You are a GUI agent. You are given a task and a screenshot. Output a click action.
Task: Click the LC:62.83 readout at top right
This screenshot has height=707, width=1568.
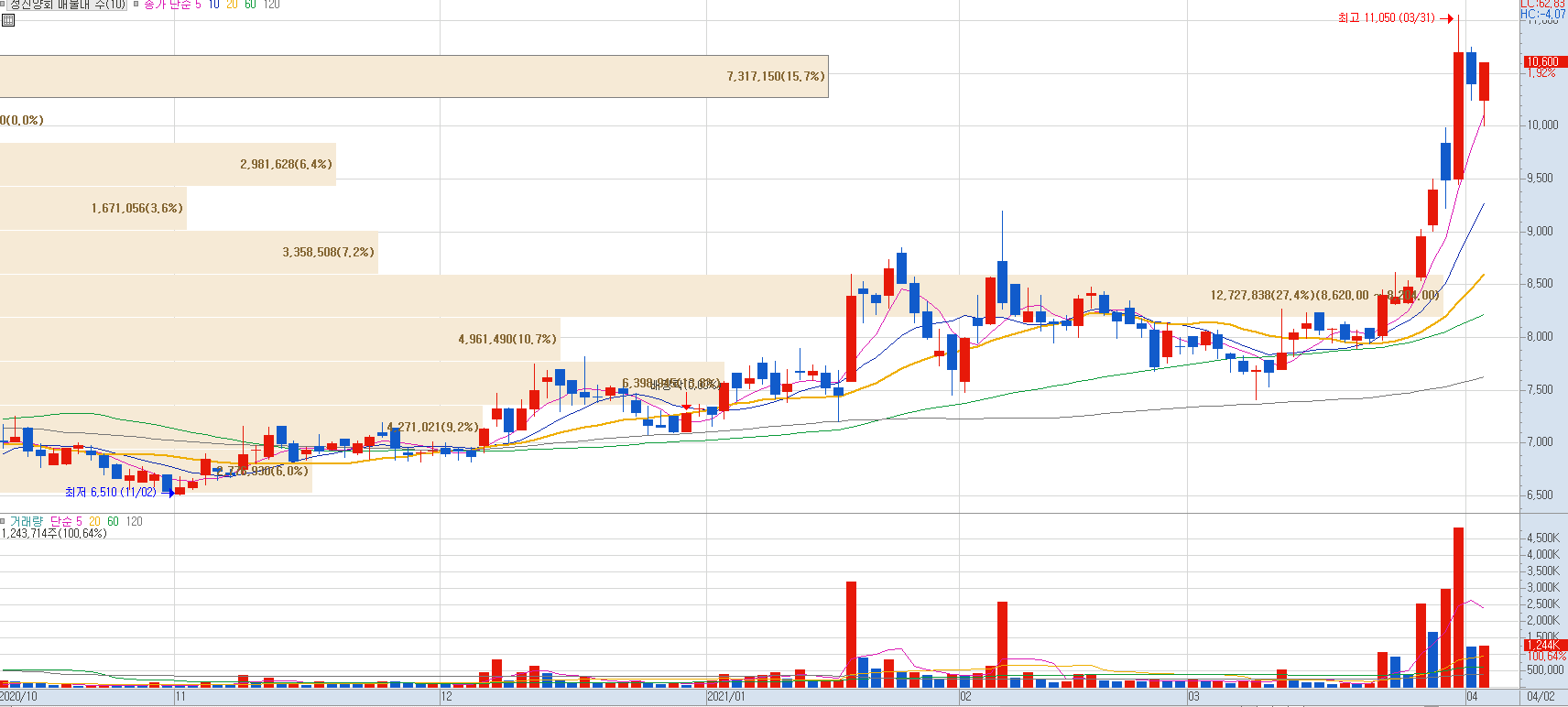tap(1543, 4)
